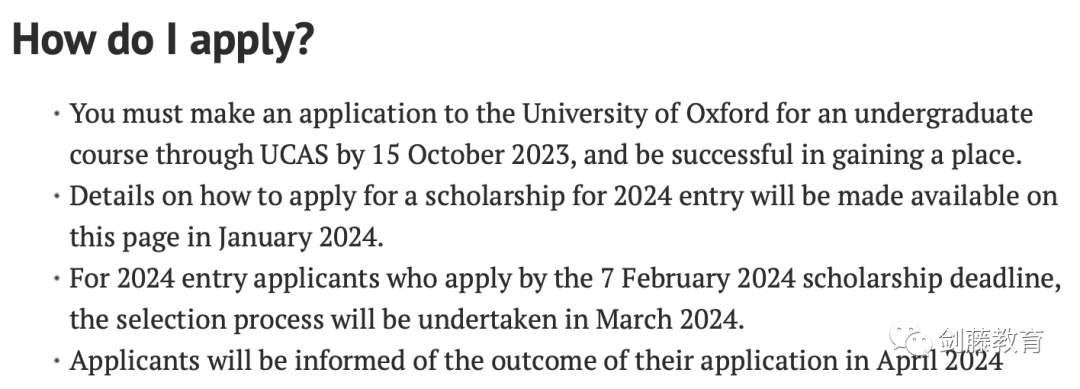Click the second bullet point marker
This screenshot has height=389, width=1080.
coord(56,197)
